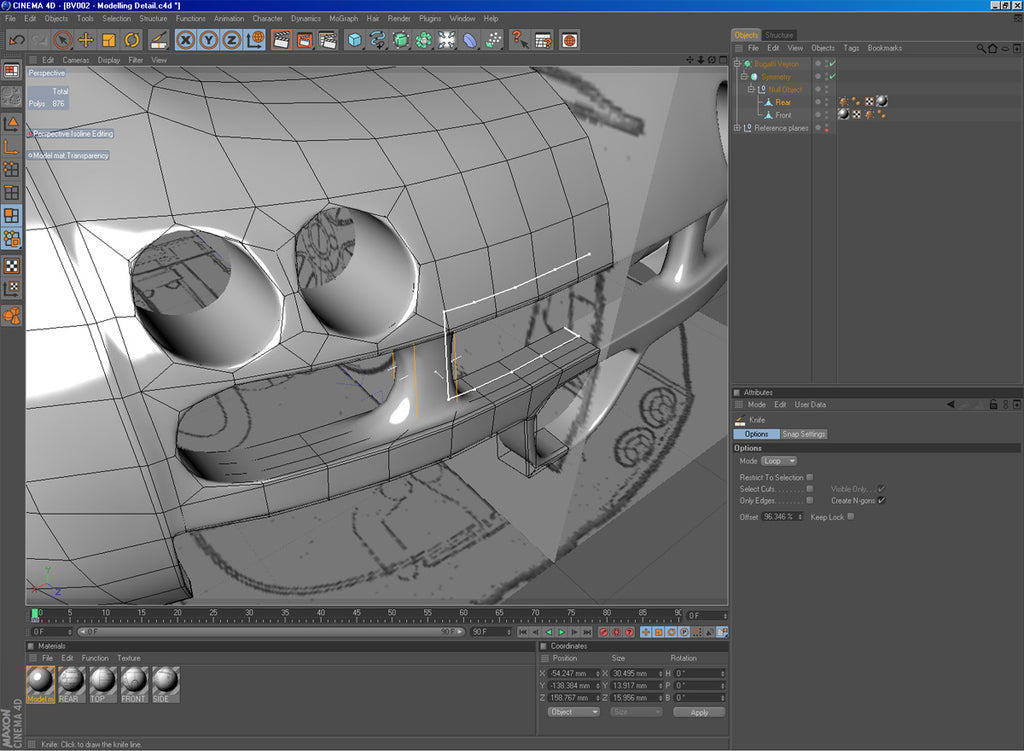The image size is (1024, 751).
Task: Collapse the Bugatti Veyron hierarchy
Action: click(739, 63)
